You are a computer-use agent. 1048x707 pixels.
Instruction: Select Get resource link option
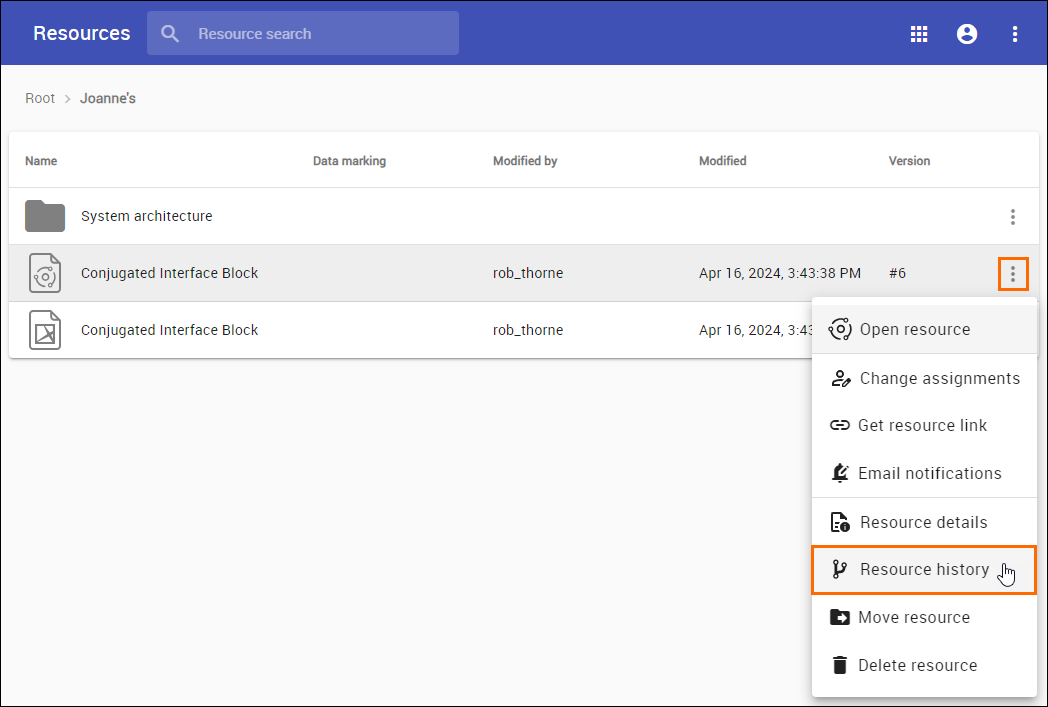coord(922,426)
